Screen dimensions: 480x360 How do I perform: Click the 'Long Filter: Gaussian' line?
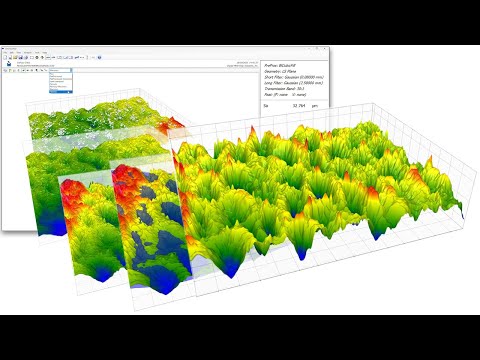pos(294,83)
